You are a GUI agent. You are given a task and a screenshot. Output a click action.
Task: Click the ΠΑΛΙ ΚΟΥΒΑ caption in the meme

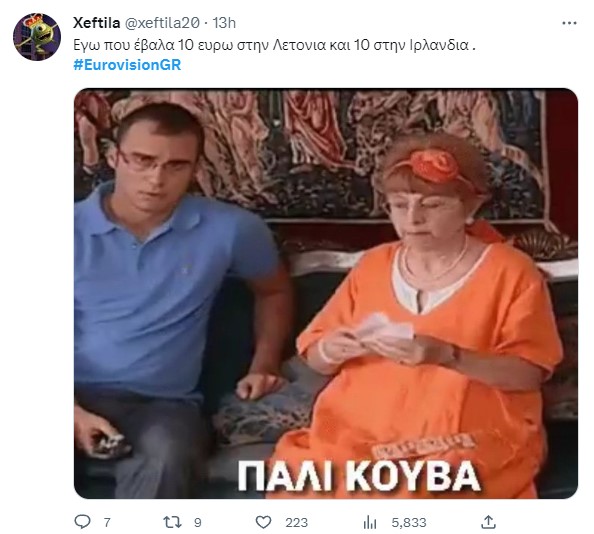pyautogui.click(x=359, y=476)
